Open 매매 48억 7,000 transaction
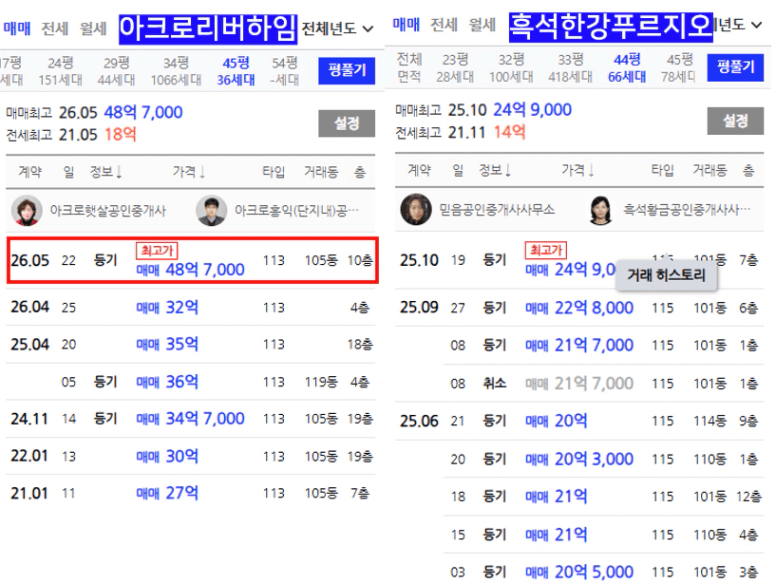The width and height of the screenshot is (776, 583). [191, 270]
